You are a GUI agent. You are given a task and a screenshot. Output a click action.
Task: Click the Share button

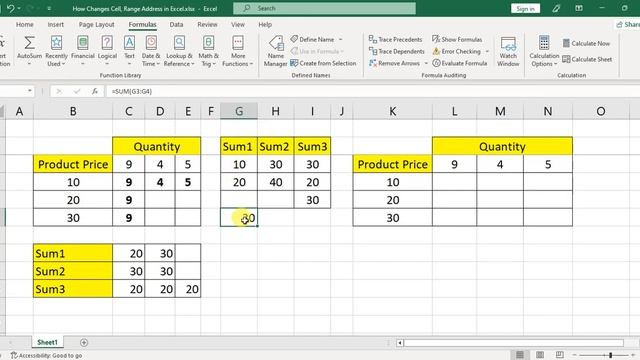tap(628, 24)
